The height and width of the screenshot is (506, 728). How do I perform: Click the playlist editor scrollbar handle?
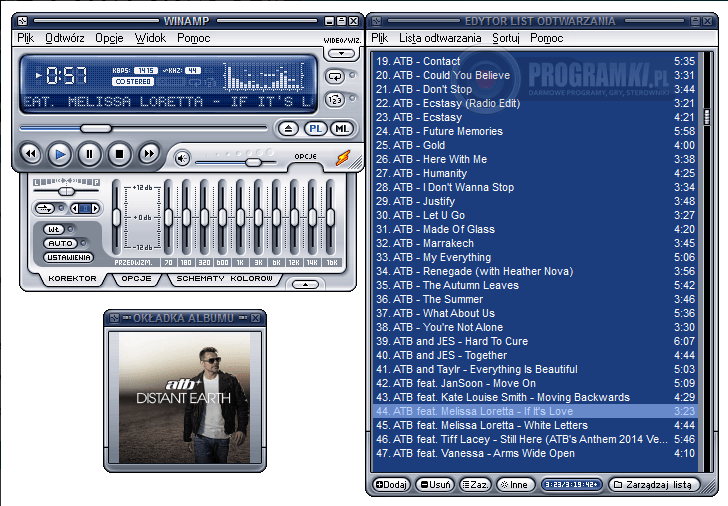click(x=707, y=117)
